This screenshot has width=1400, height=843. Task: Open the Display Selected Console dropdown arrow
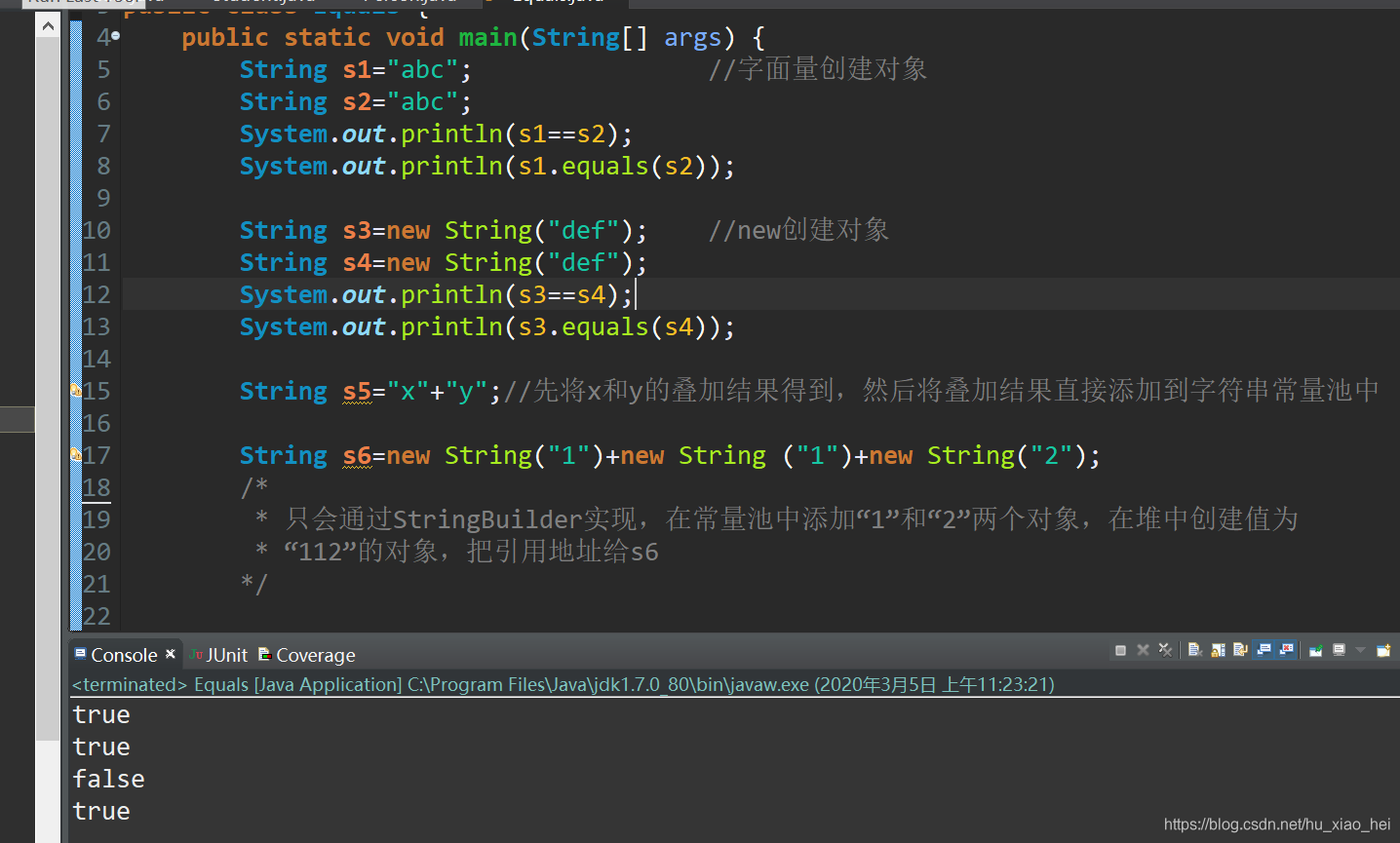(1360, 650)
